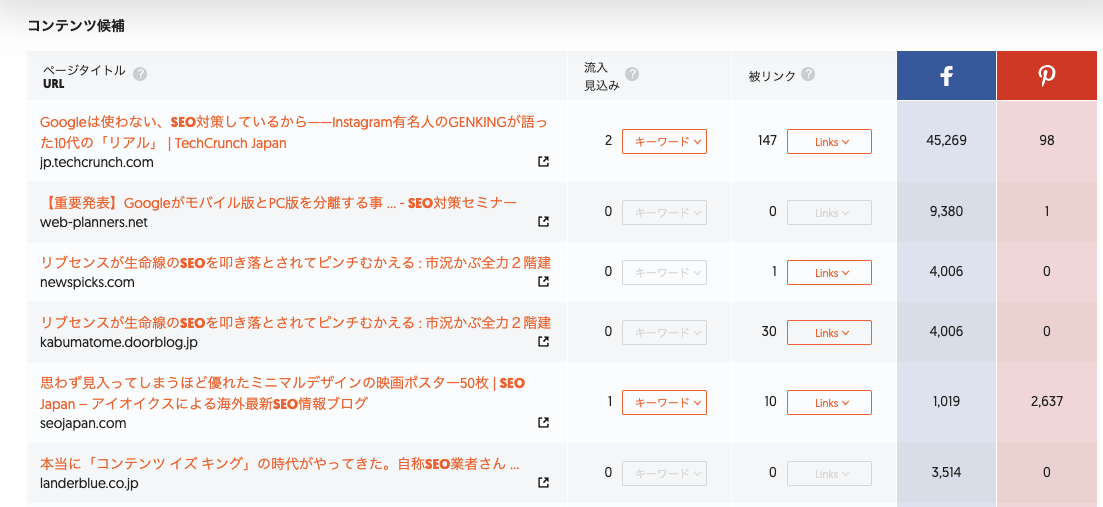This screenshot has height=507, width=1103.
Task: Open external link icon for seojapan.com
Action: [543, 423]
